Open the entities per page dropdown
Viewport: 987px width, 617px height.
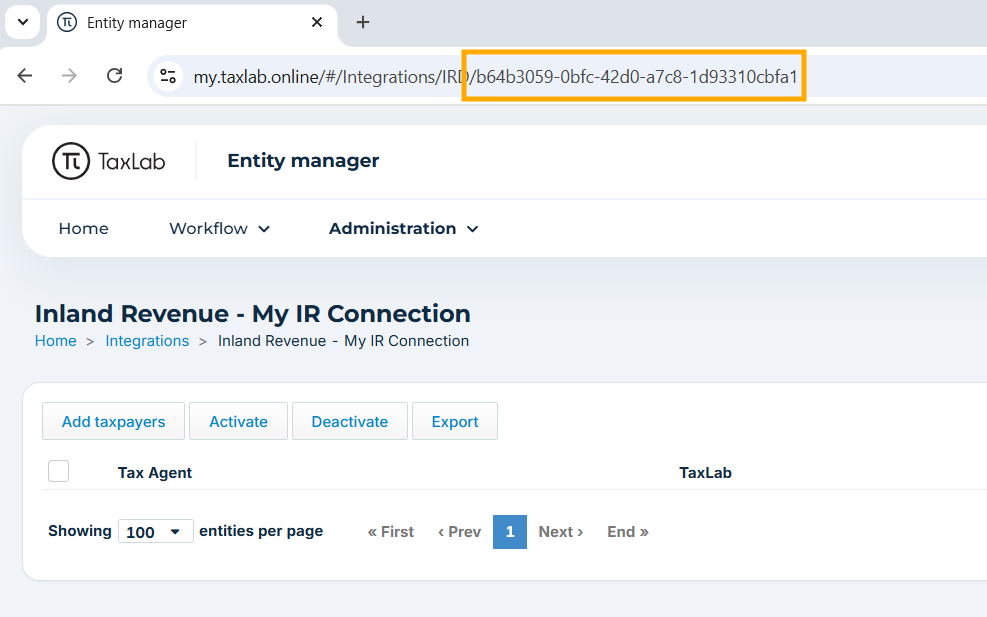coord(155,532)
